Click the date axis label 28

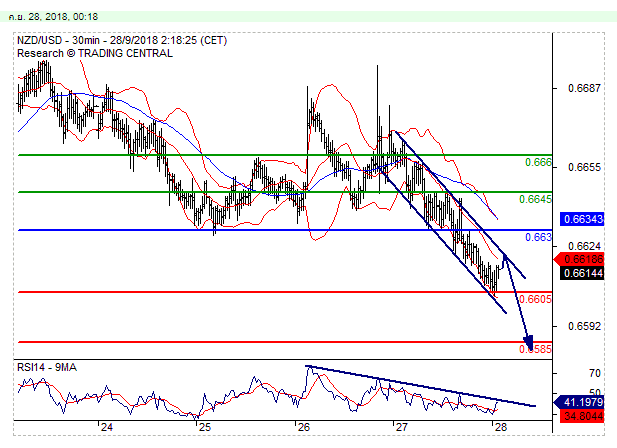(x=501, y=427)
